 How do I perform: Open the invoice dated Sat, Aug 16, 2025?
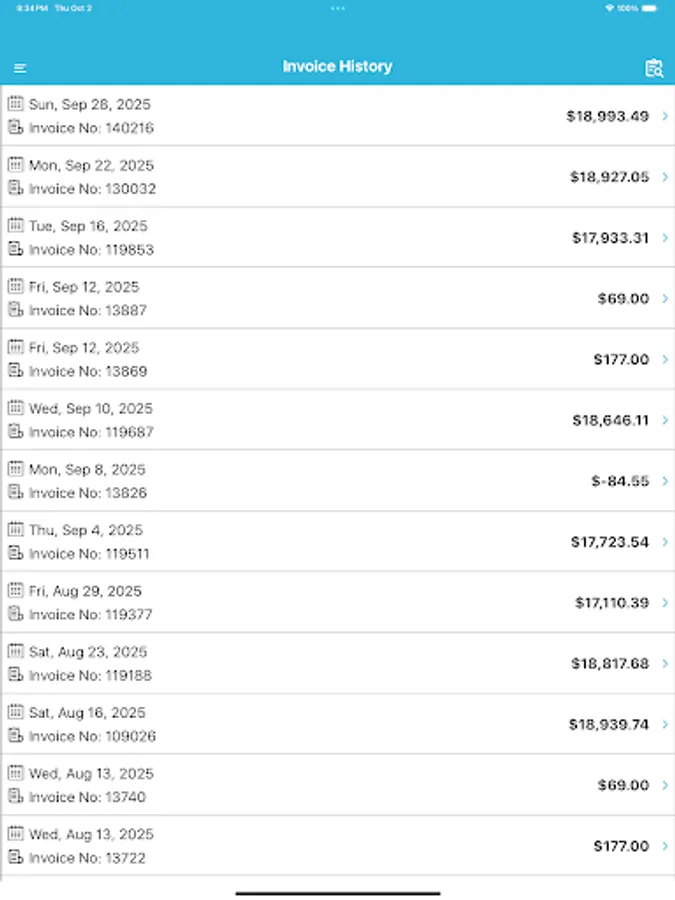[337, 724]
